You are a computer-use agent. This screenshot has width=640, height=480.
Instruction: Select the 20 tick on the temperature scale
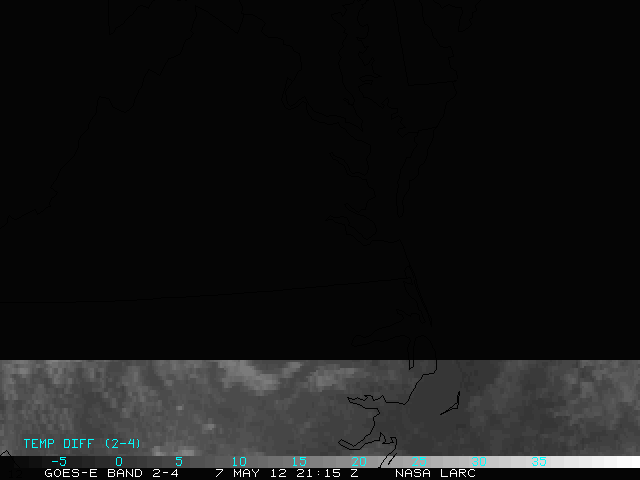click(x=358, y=461)
